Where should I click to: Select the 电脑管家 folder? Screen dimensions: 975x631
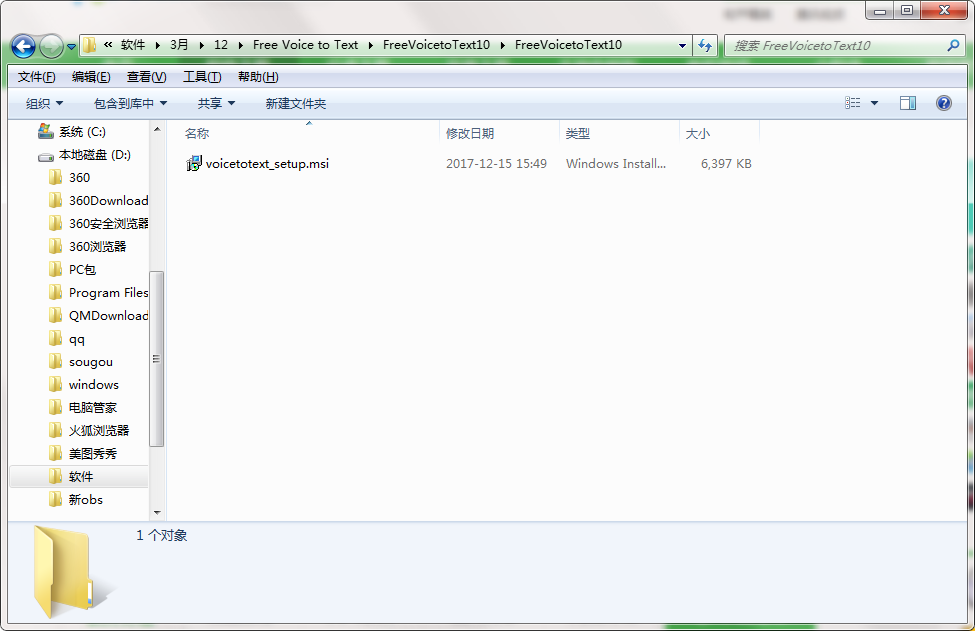(x=93, y=408)
